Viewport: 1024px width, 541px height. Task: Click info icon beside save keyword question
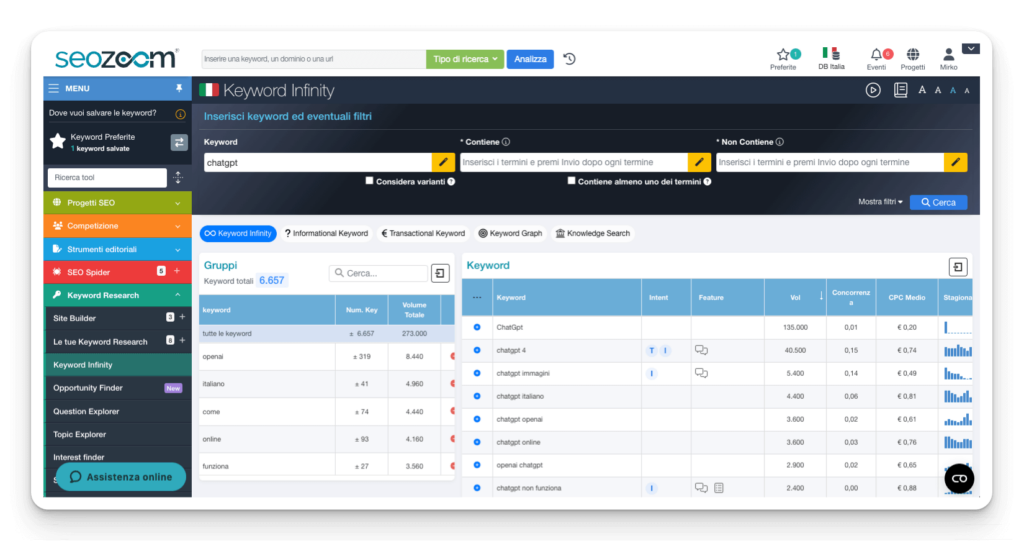180,114
